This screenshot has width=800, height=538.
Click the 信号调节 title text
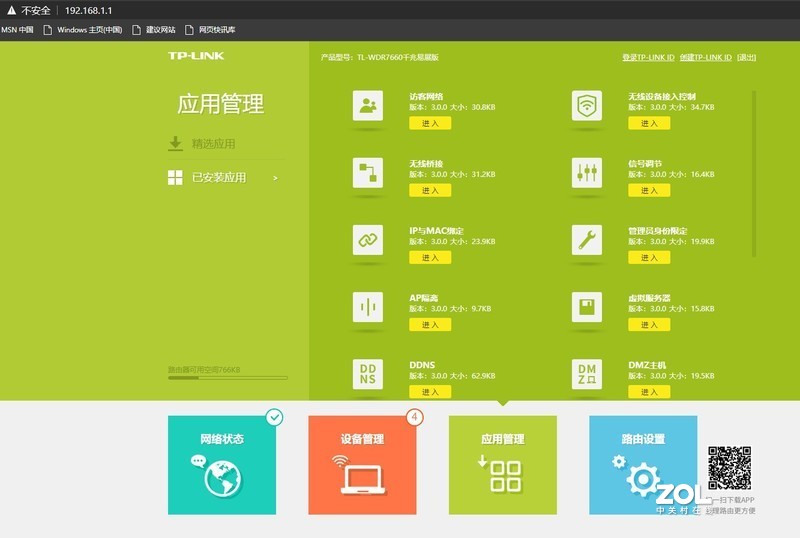point(645,164)
